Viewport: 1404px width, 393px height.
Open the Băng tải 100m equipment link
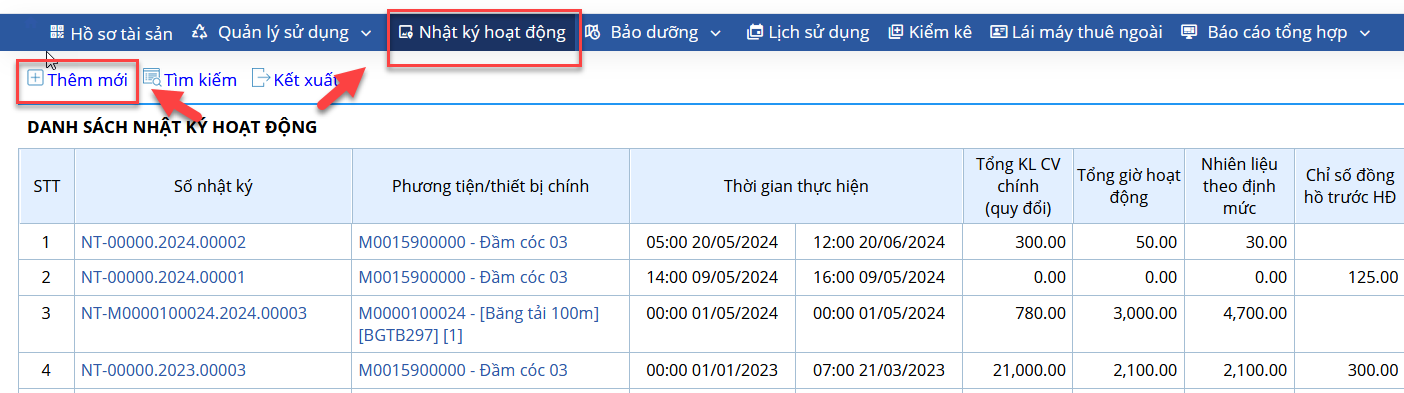click(479, 324)
